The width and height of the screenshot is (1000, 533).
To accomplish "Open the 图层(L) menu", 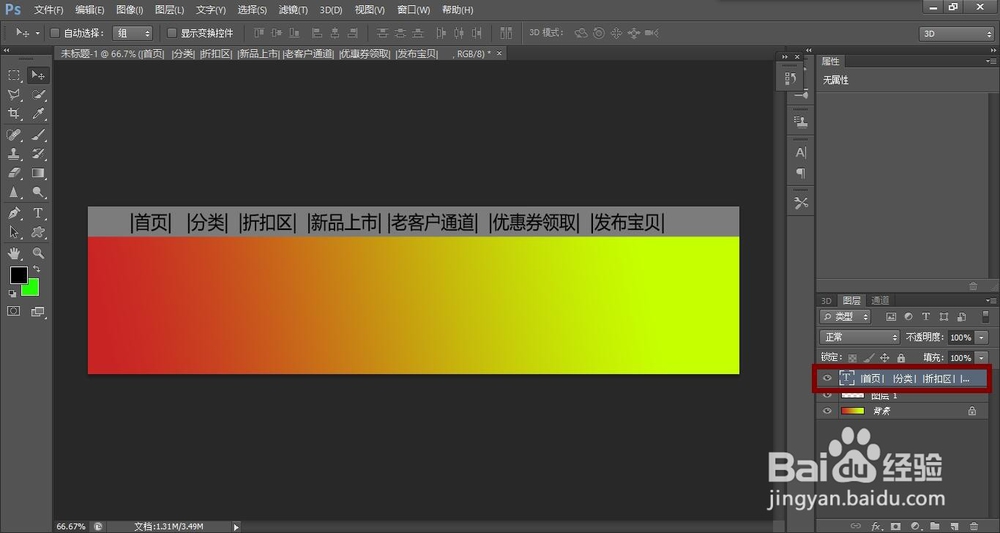I will [x=169, y=10].
